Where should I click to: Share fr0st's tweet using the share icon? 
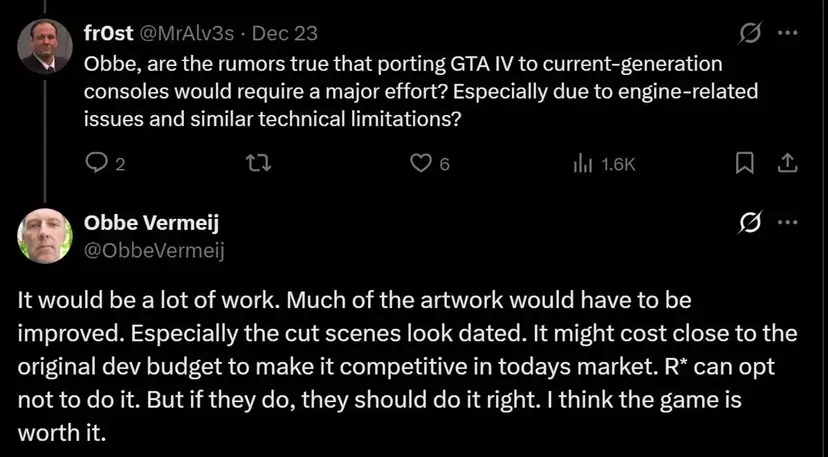786,163
